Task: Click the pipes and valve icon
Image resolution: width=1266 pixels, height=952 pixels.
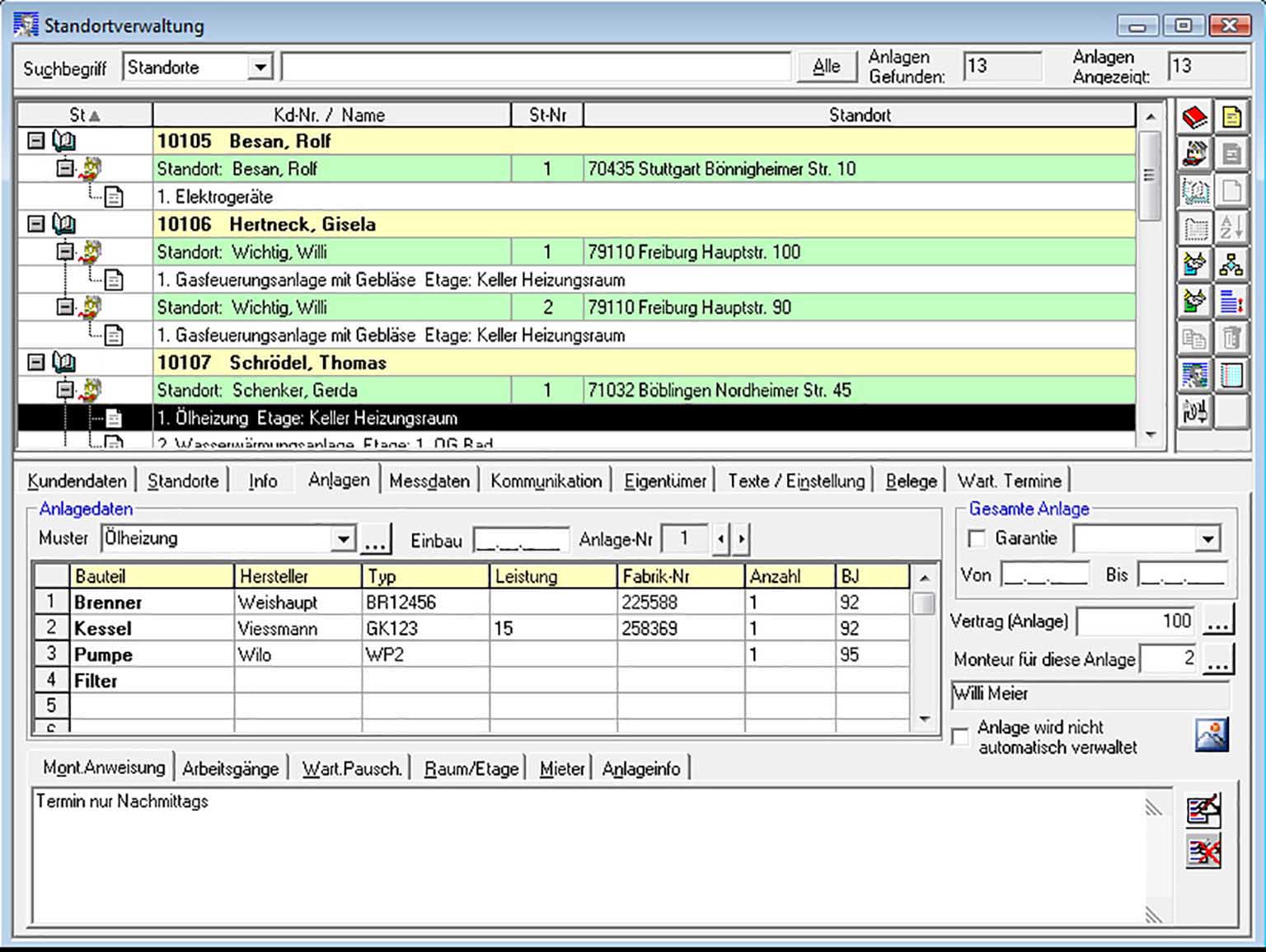Action: [x=1195, y=411]
